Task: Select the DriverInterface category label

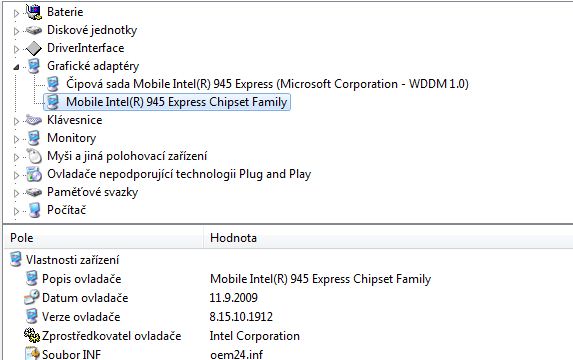Action: click(x=86, y=48)
